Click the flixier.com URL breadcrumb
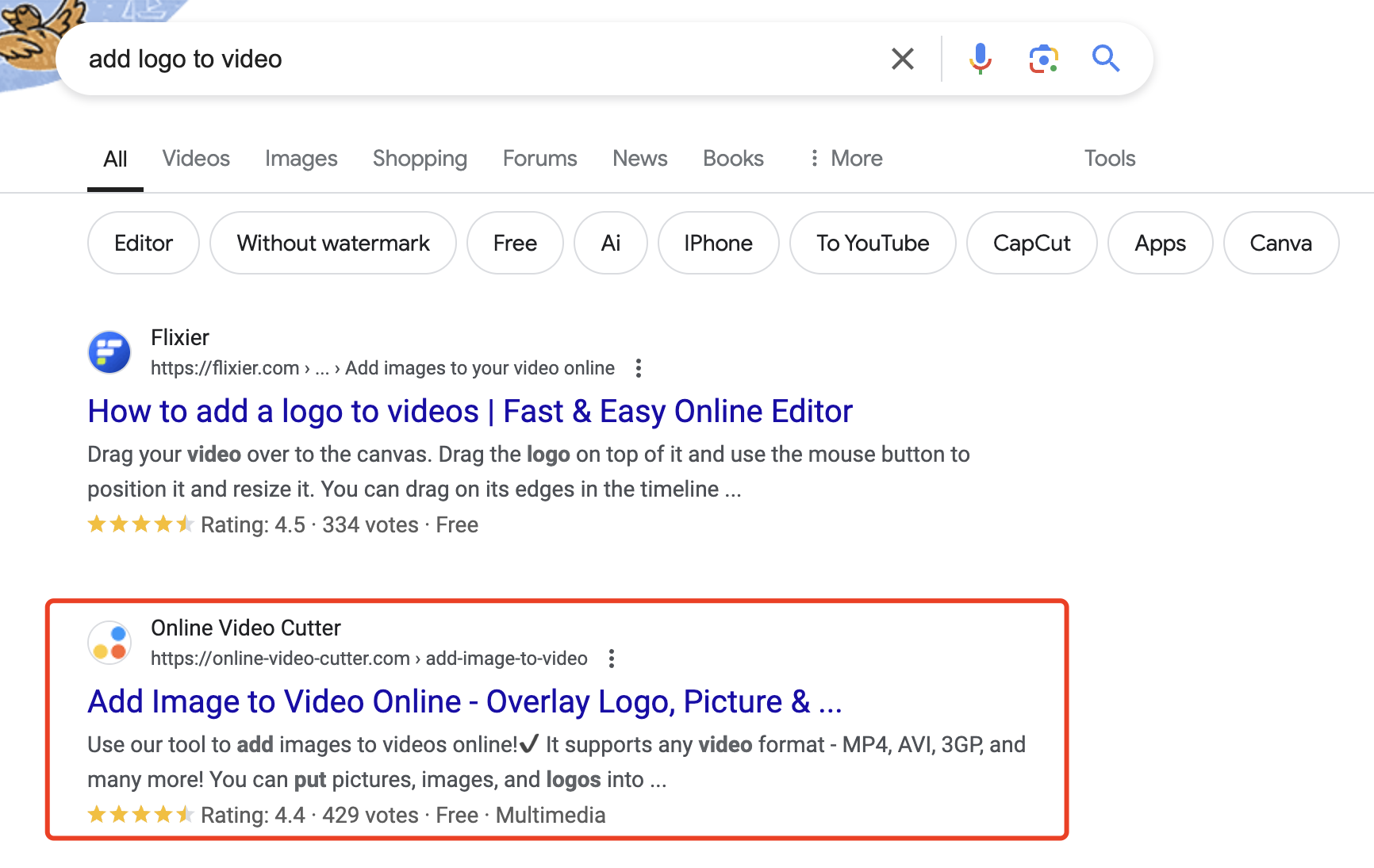This screenshot has width=1374, height=868. [x=382, y=368]
